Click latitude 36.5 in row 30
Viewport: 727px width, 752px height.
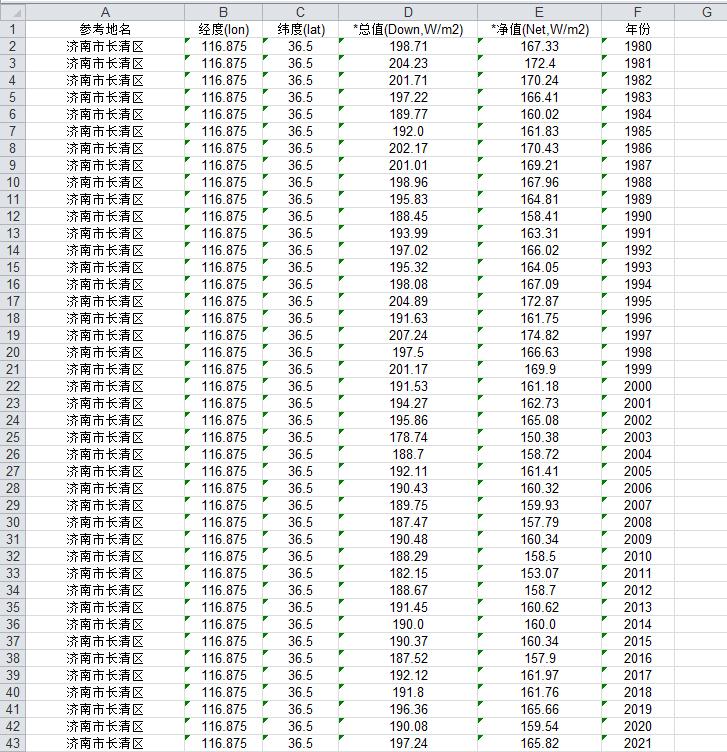[301, 522]
